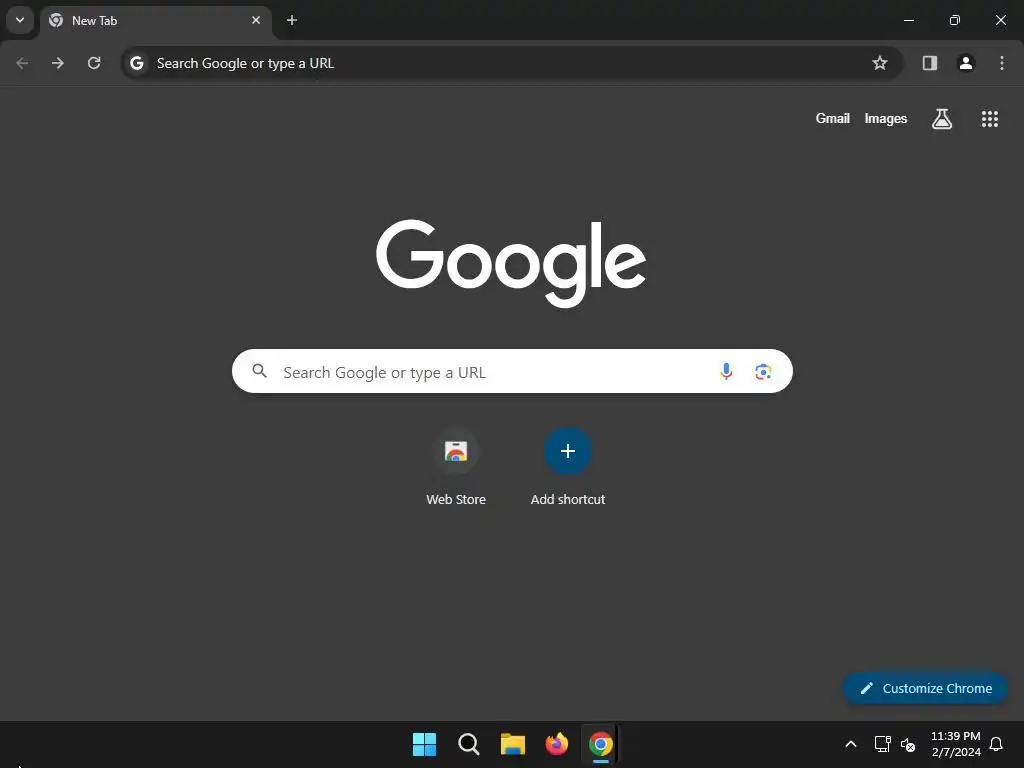Open the Web Store shortcut

pos(456,451)
